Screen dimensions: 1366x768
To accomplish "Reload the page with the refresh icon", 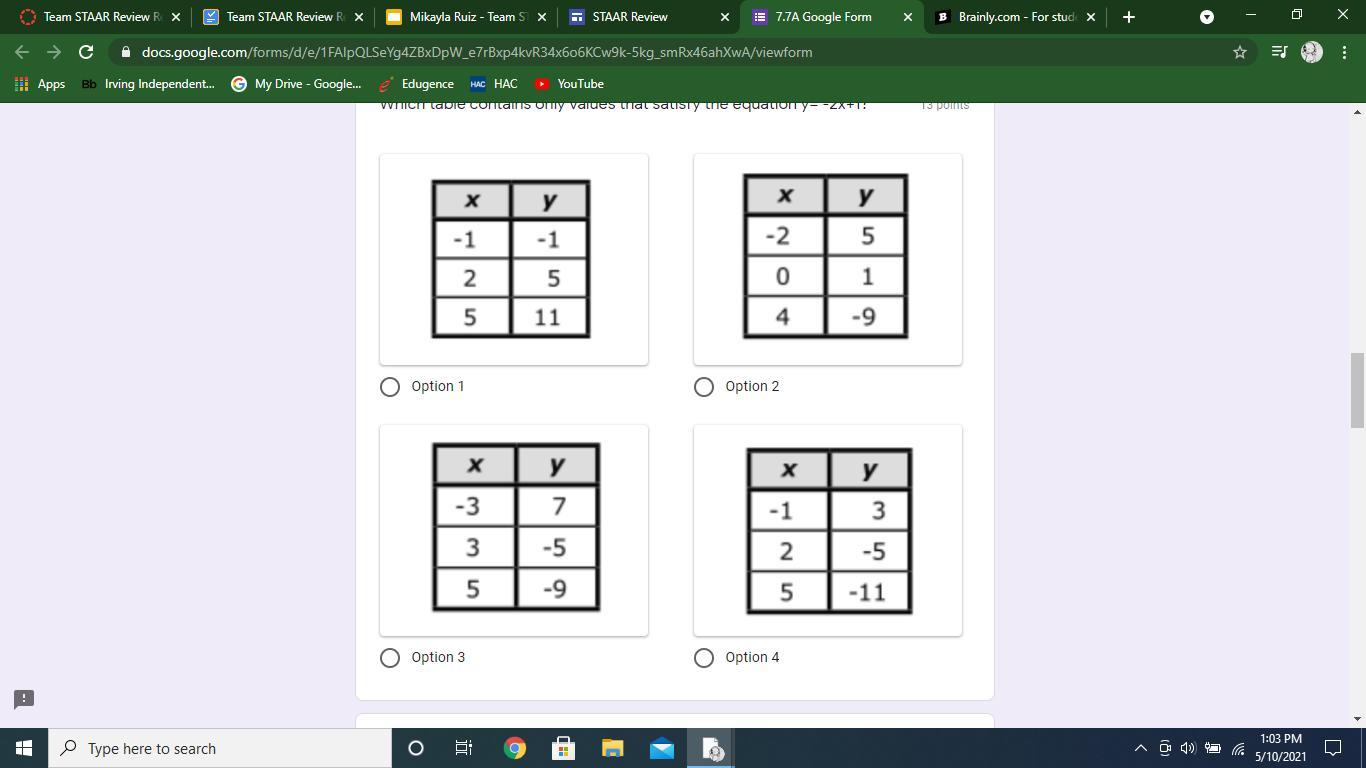I will coord(86,52).
